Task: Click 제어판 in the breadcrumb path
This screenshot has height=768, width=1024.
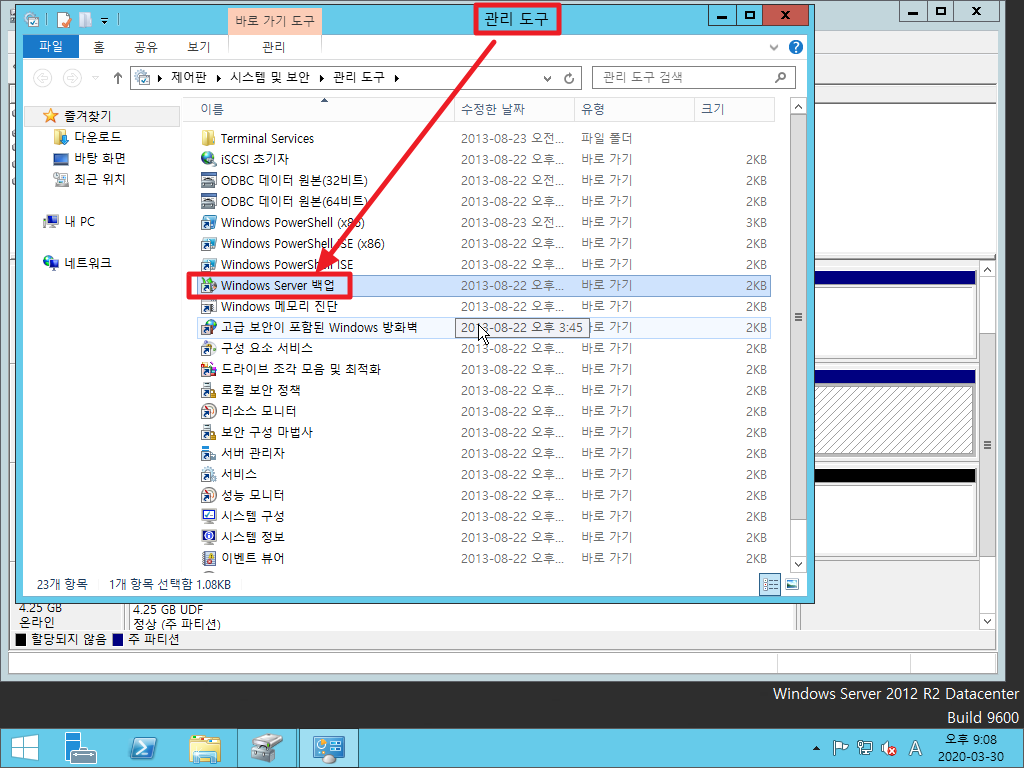Action: (189, 78)
